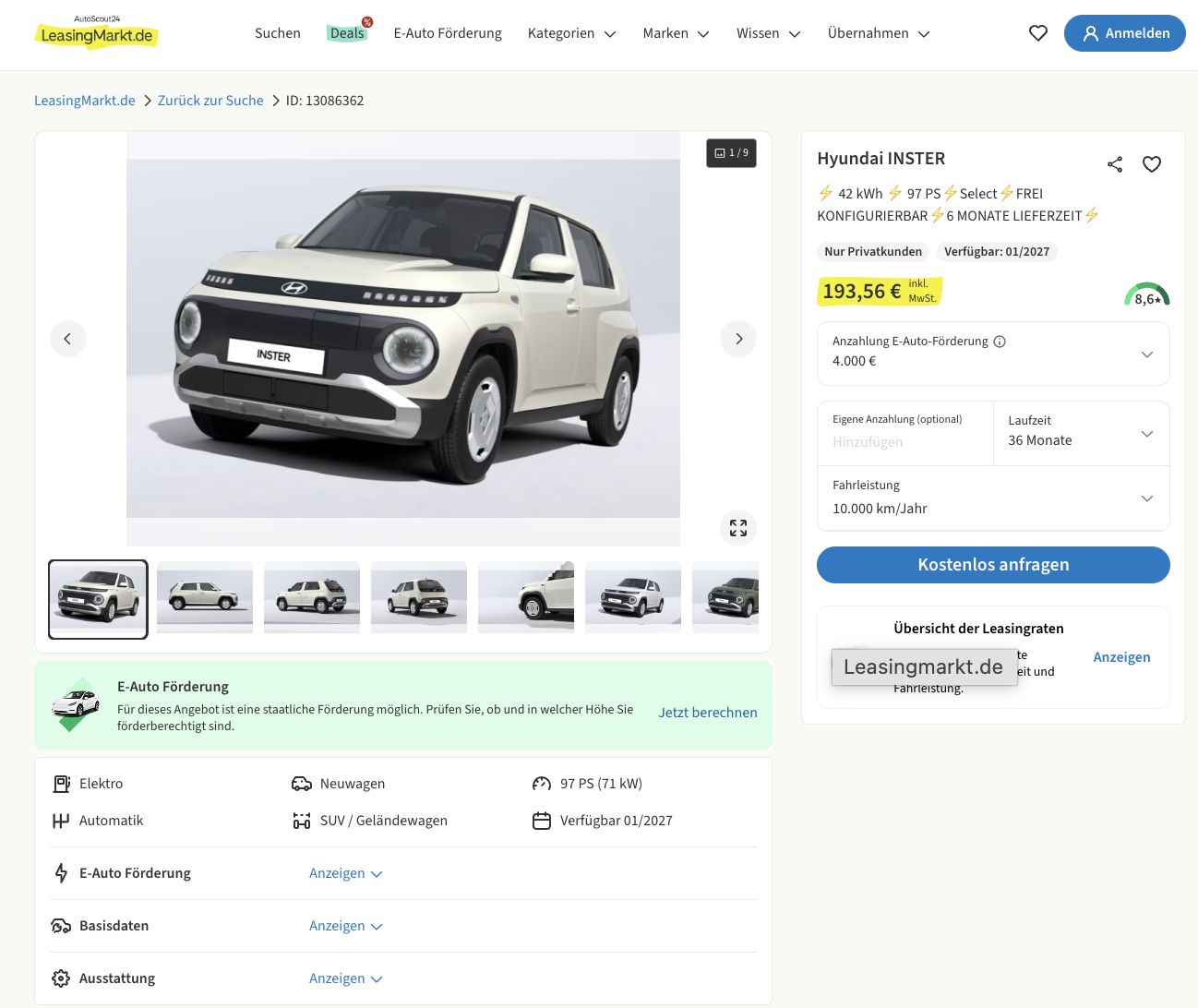
Task: Click the main Hyundai INSTER image
Action: (403, 339)
